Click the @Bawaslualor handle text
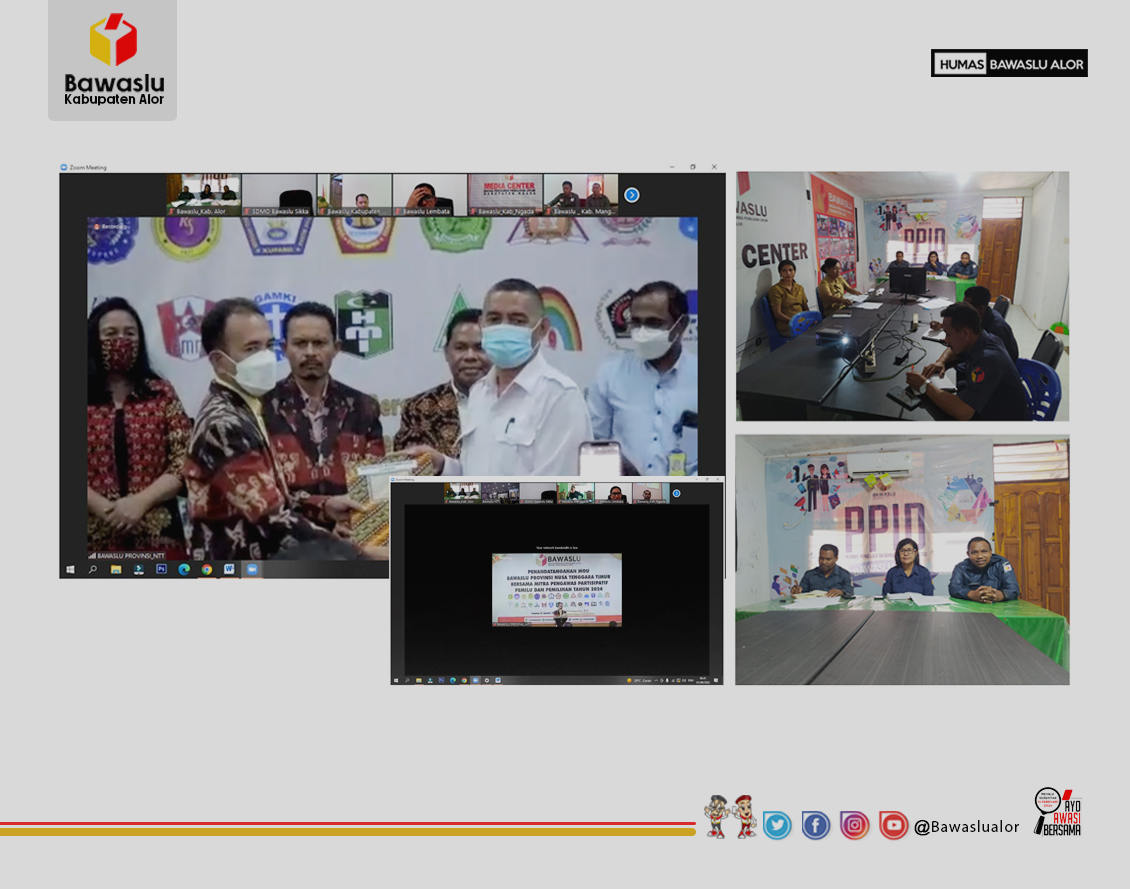The height and width of the screenshot is (889, 1130). click(966, 827)
